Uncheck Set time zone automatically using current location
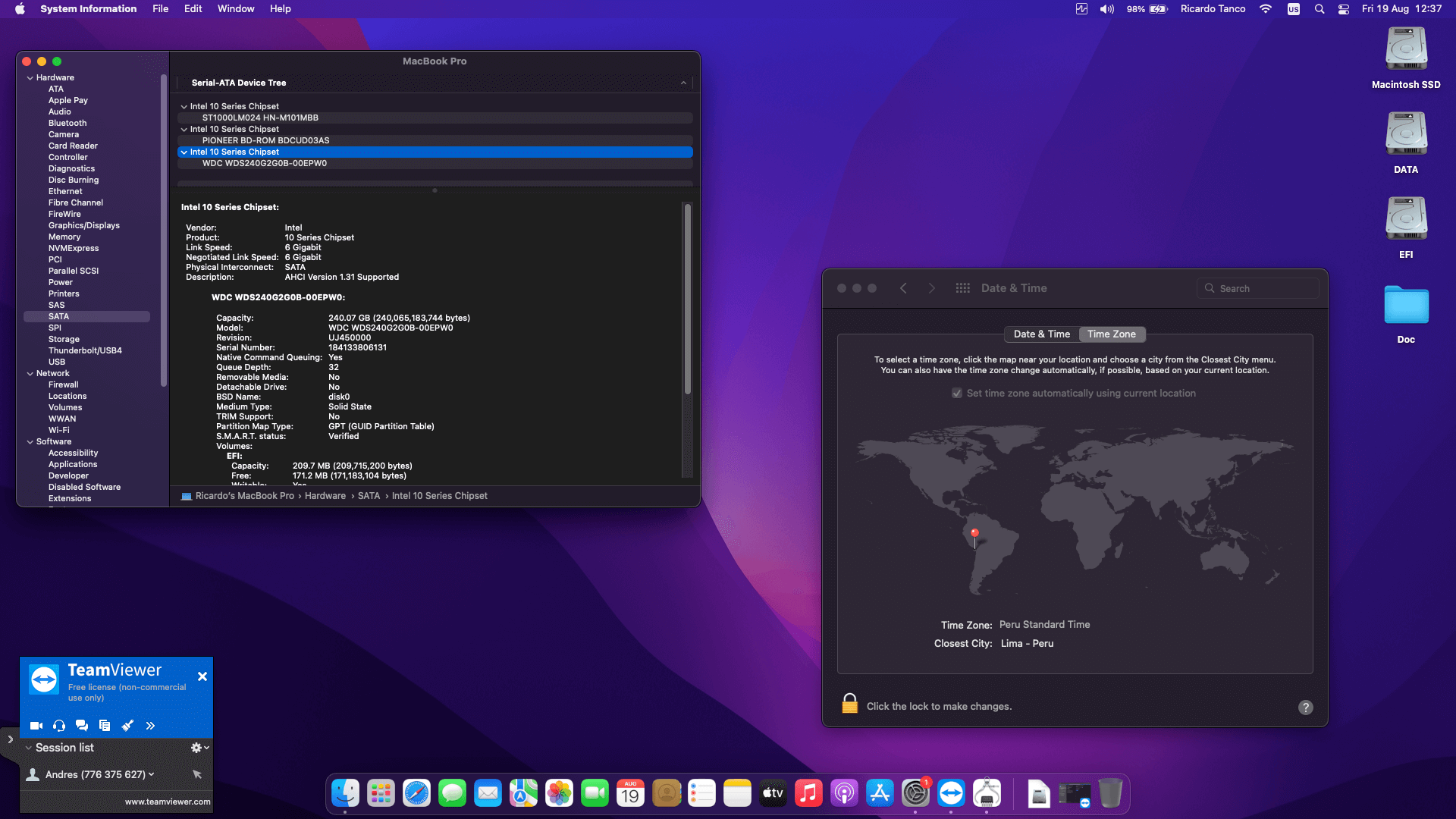The height and width of the screenshot is (819, 1456). tap(957, 393)
